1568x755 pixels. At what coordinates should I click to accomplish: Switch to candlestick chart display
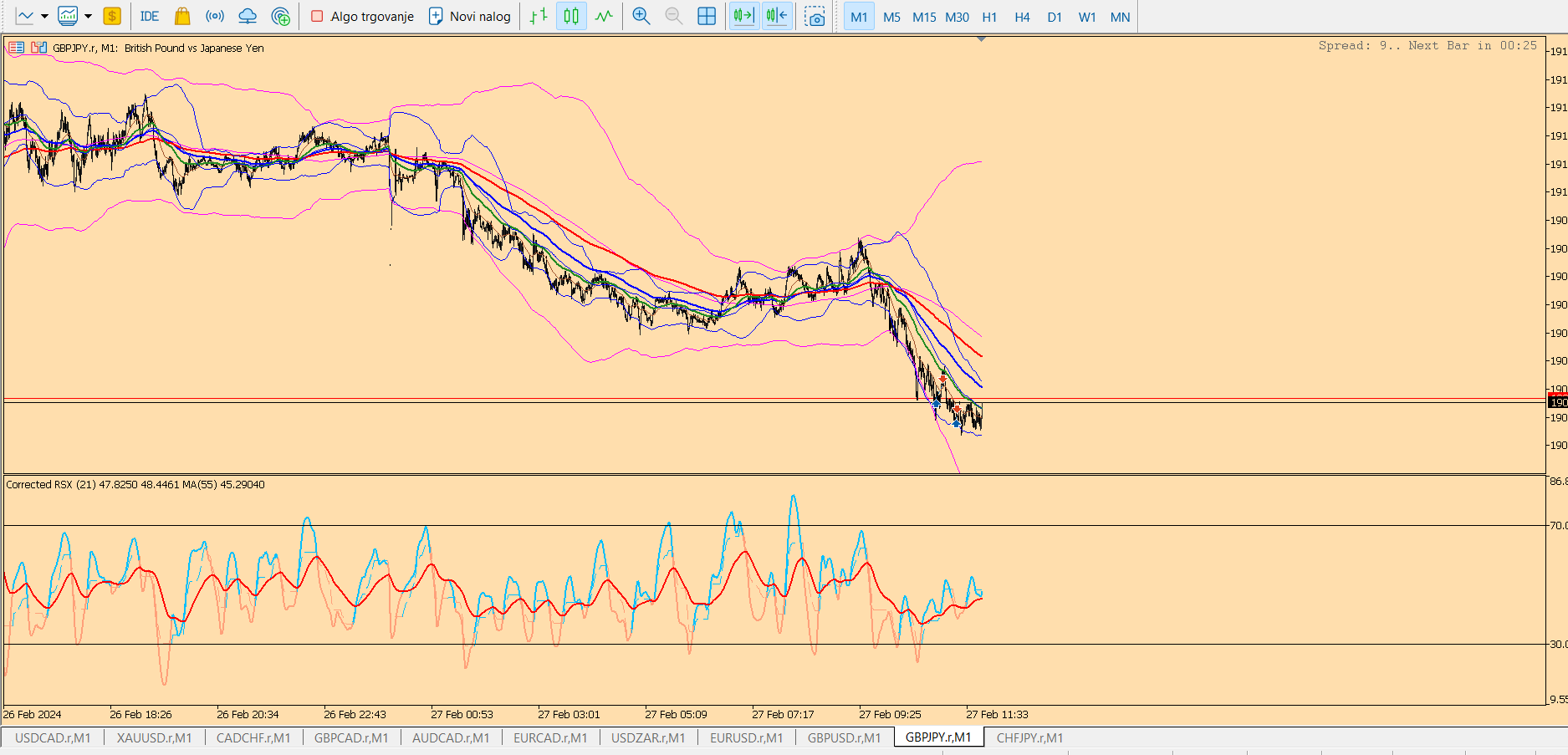571,16
